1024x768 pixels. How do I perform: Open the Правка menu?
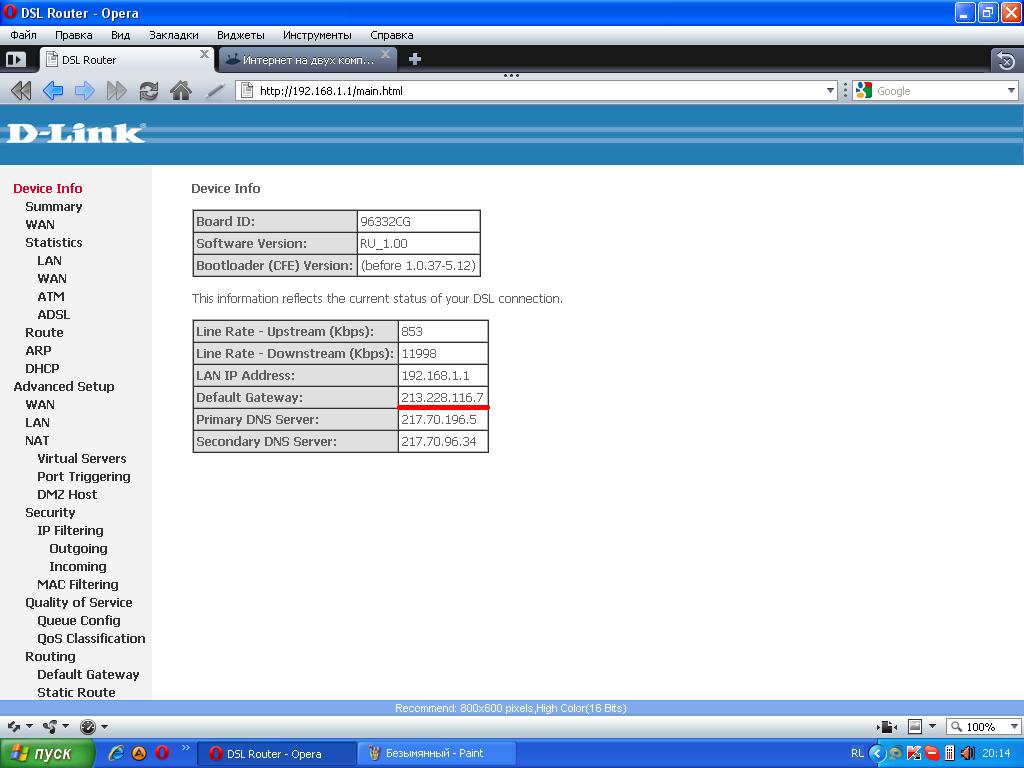(x=73, y=35)
